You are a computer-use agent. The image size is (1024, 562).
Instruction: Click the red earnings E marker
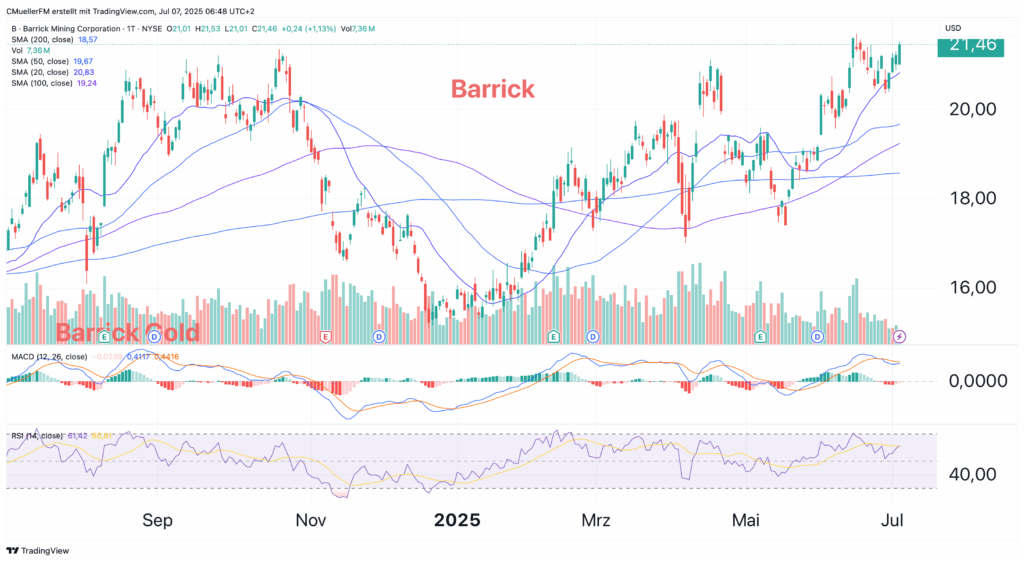click(325, 337)
